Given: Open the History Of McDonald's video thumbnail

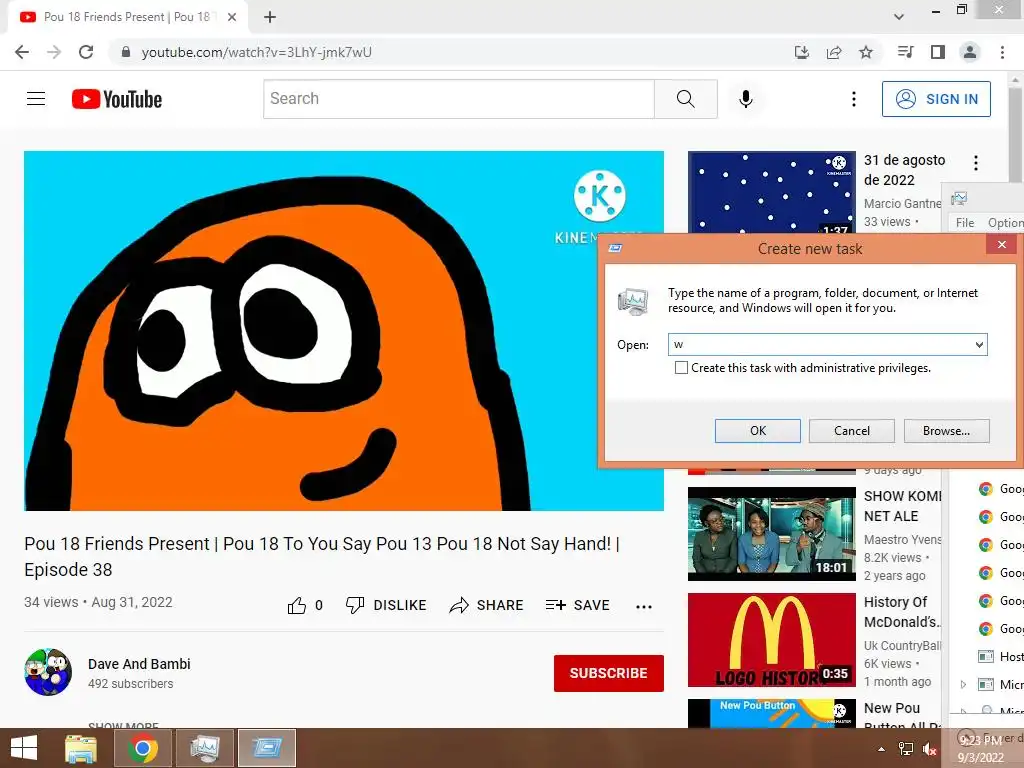Looking at the screenshot, I should (771, 640).
